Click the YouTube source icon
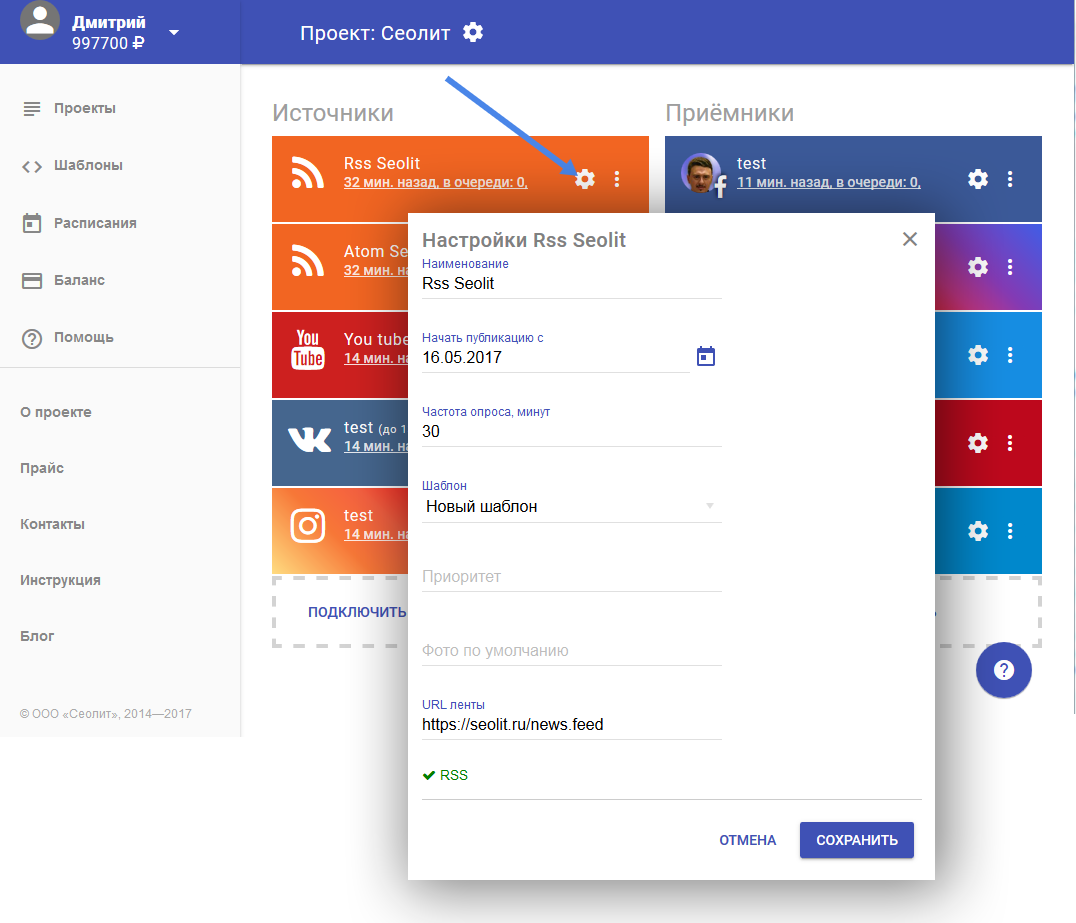The width and height of the screenshot is (1076, 923). [308, 349]
